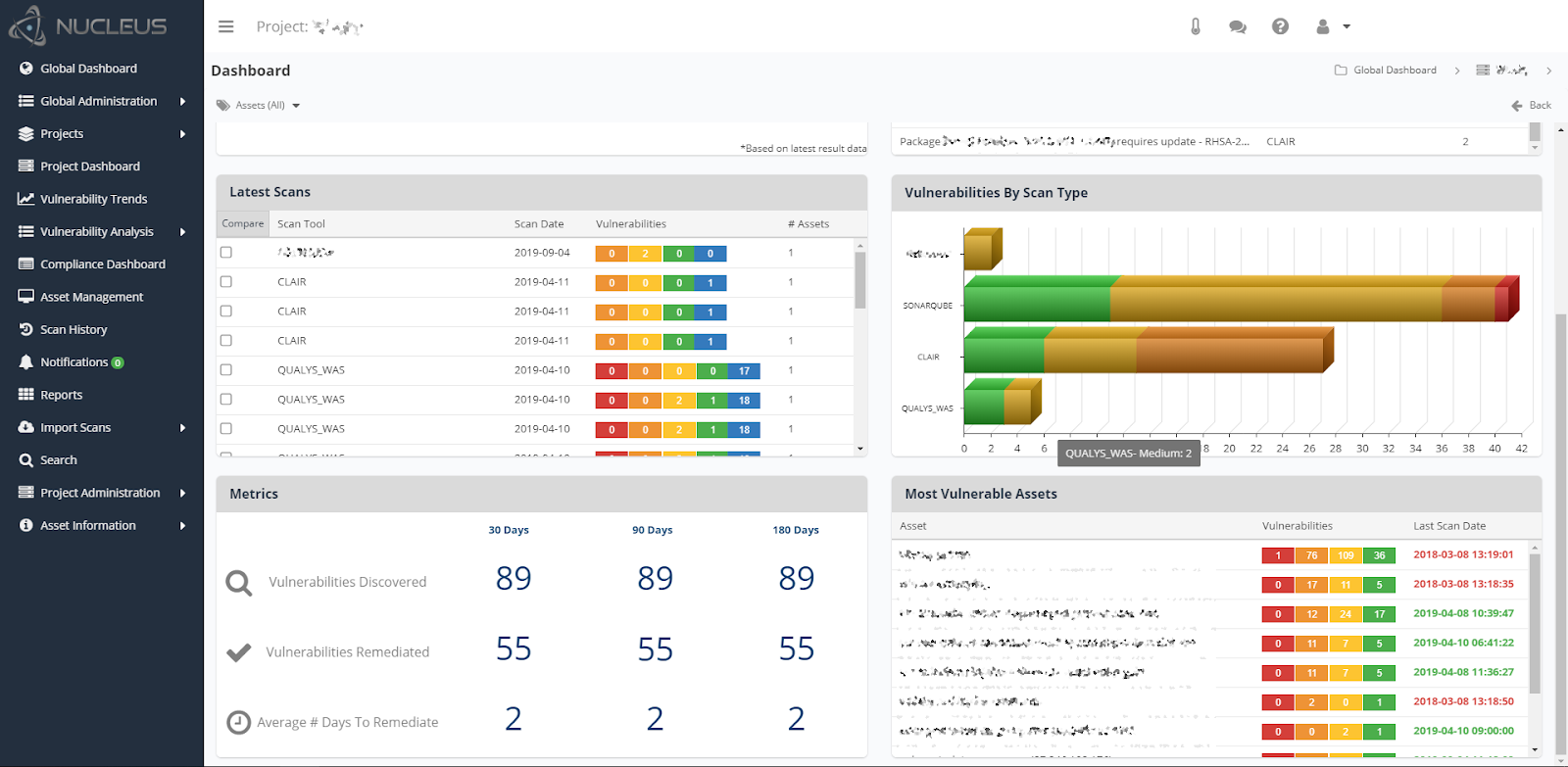Viewport: 1568px width, 767px height.
Task: Expand the Global Administration submenu
Action: (x=182, y=101)
